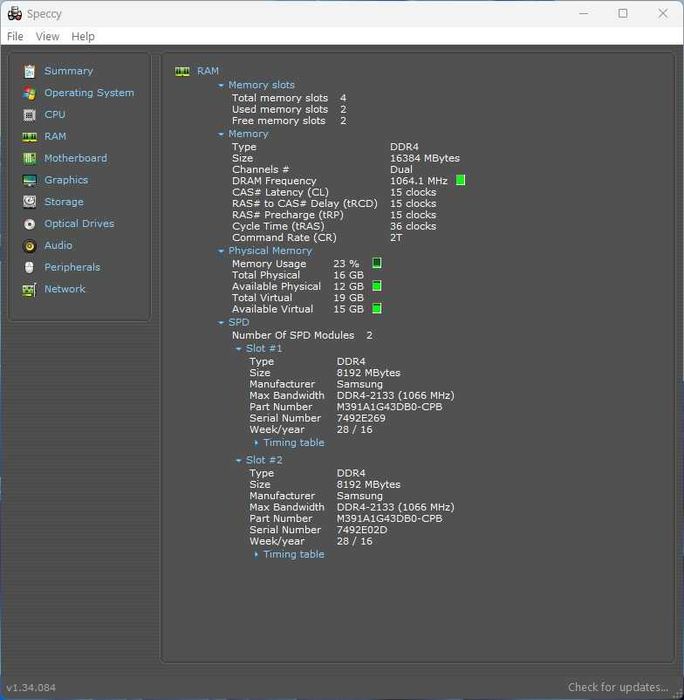The width and height of the screenshot is (684, 700).
Task: Collapse the Slot #2 SPD entry
Action: [x=238, y=460]
